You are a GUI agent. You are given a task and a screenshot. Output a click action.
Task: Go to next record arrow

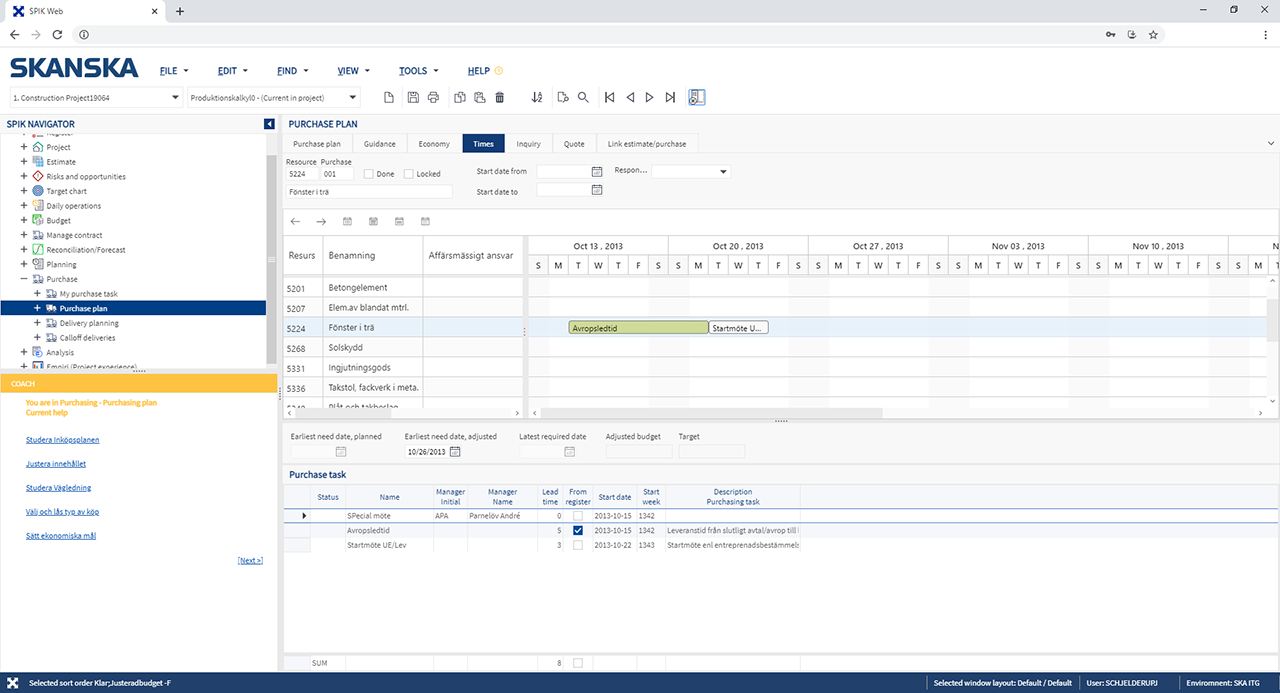tap(649, 97)
